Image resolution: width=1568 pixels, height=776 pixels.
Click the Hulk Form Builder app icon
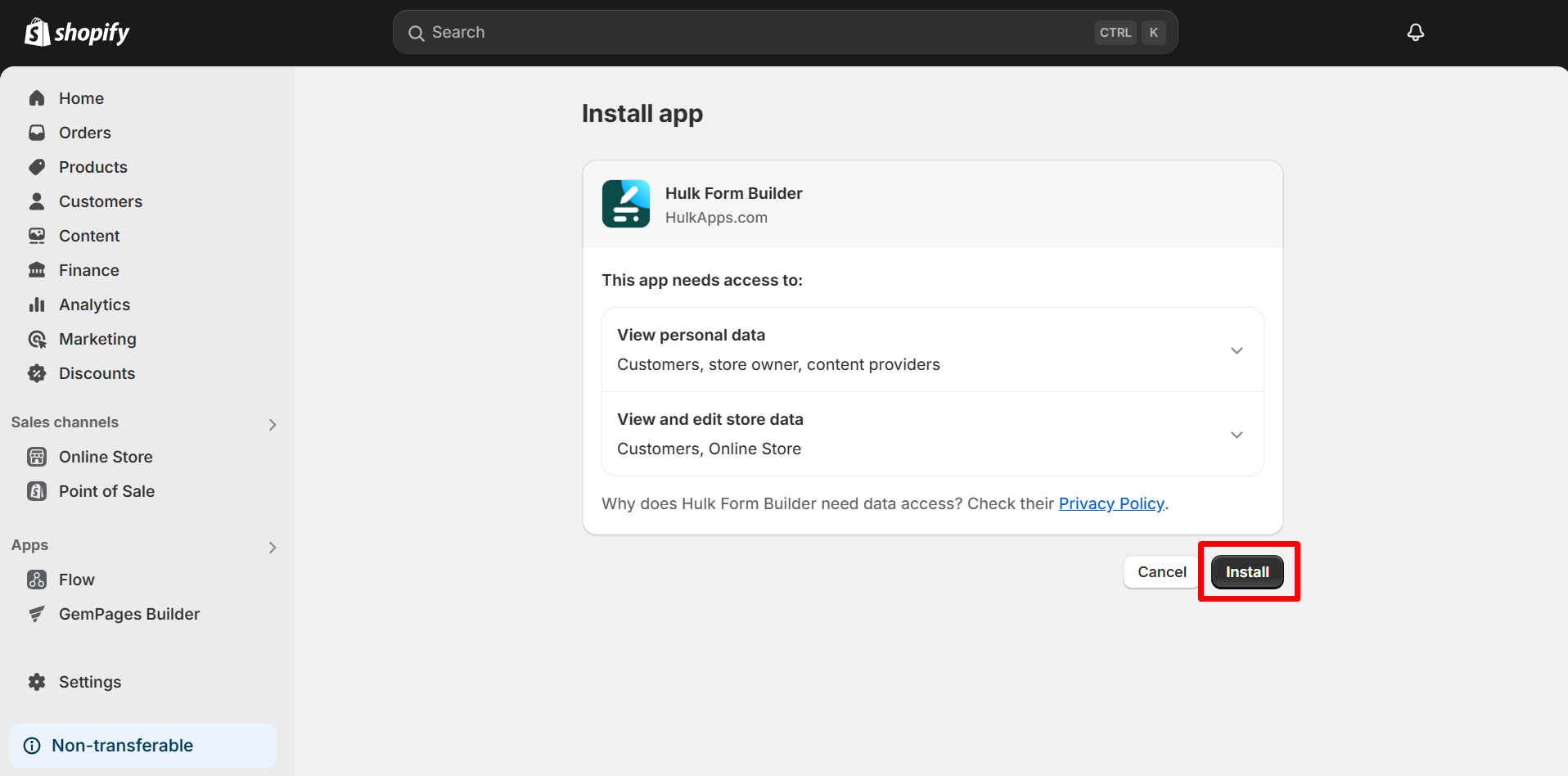click(625, 203)
